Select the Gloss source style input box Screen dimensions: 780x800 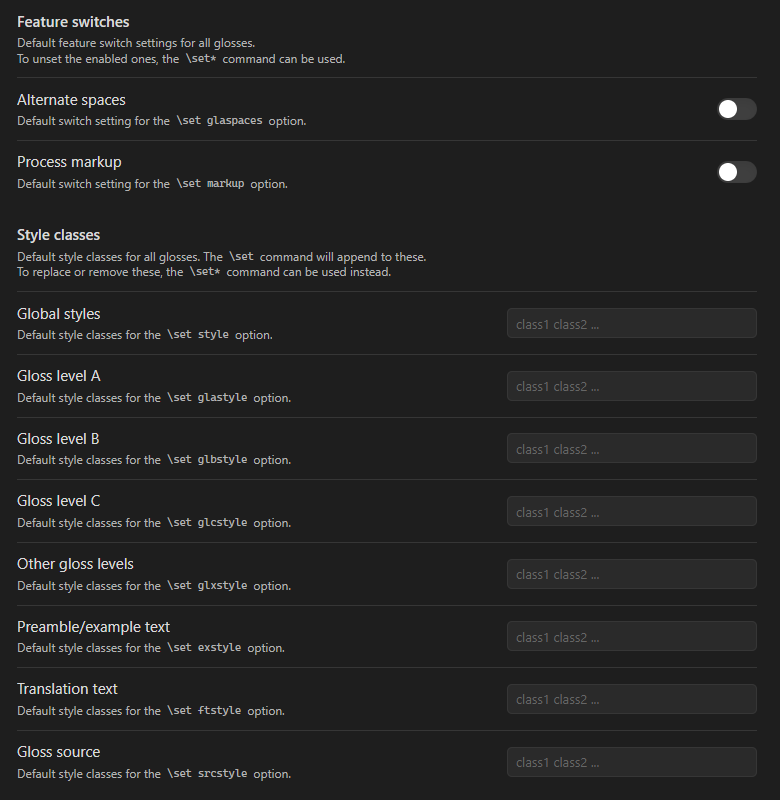pos(631,762)
